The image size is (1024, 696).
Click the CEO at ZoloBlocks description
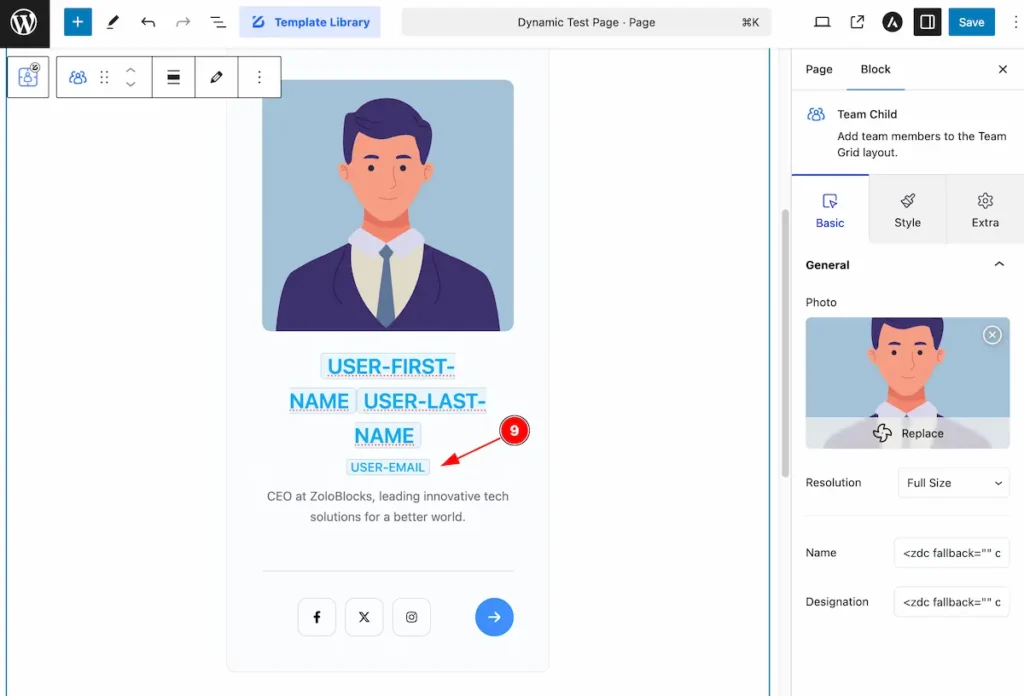coord(388,507)
